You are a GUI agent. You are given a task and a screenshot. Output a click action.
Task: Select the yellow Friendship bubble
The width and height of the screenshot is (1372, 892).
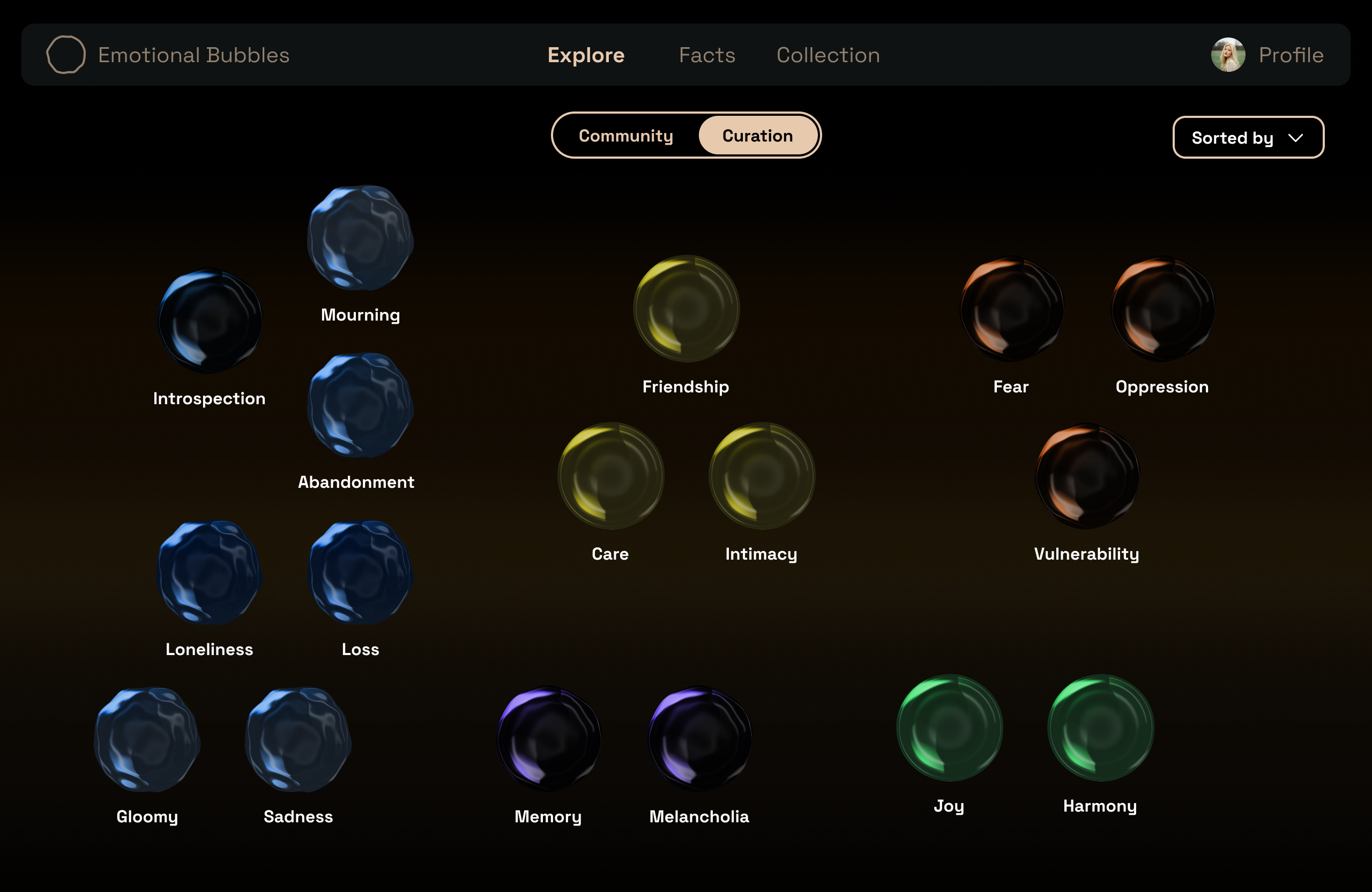[686, 309]
